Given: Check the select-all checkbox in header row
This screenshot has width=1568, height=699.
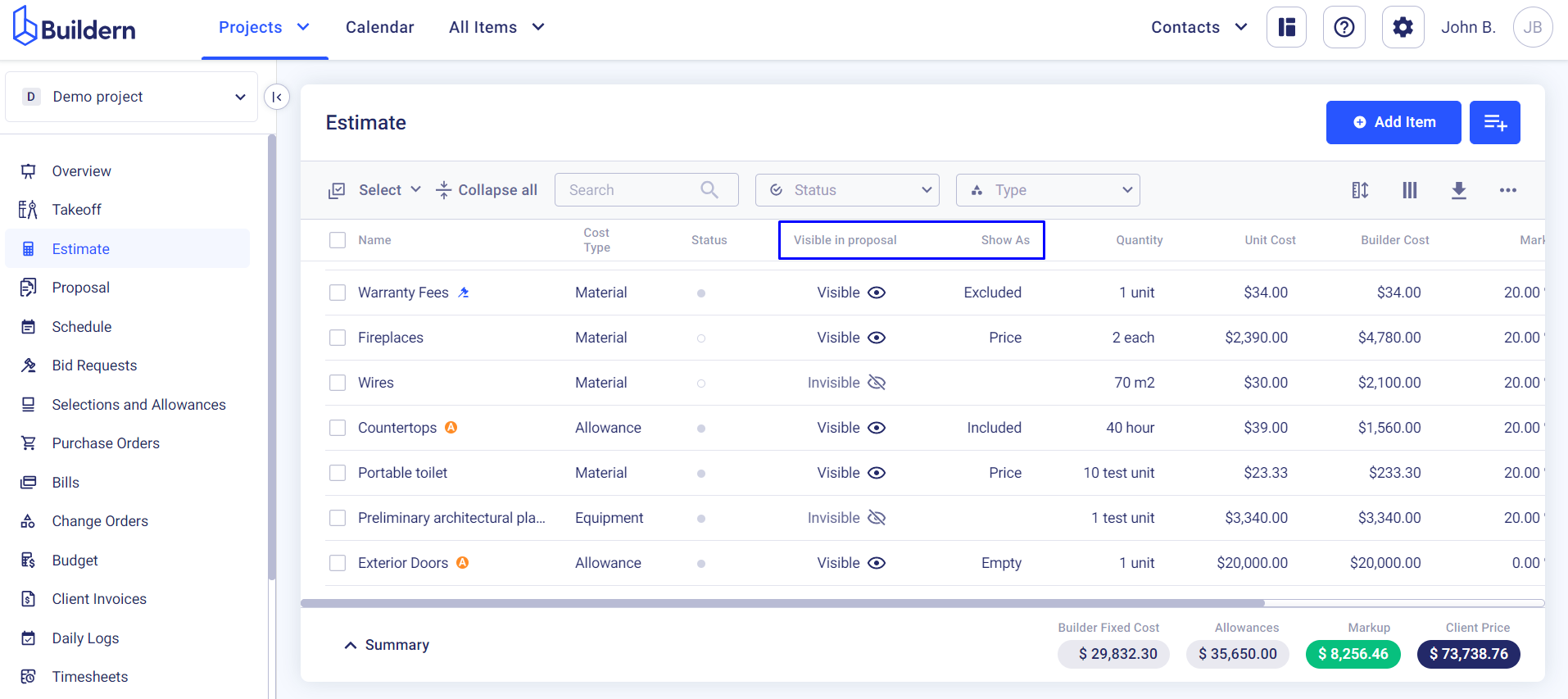Looking at the screenshot, I should [338, 240].
